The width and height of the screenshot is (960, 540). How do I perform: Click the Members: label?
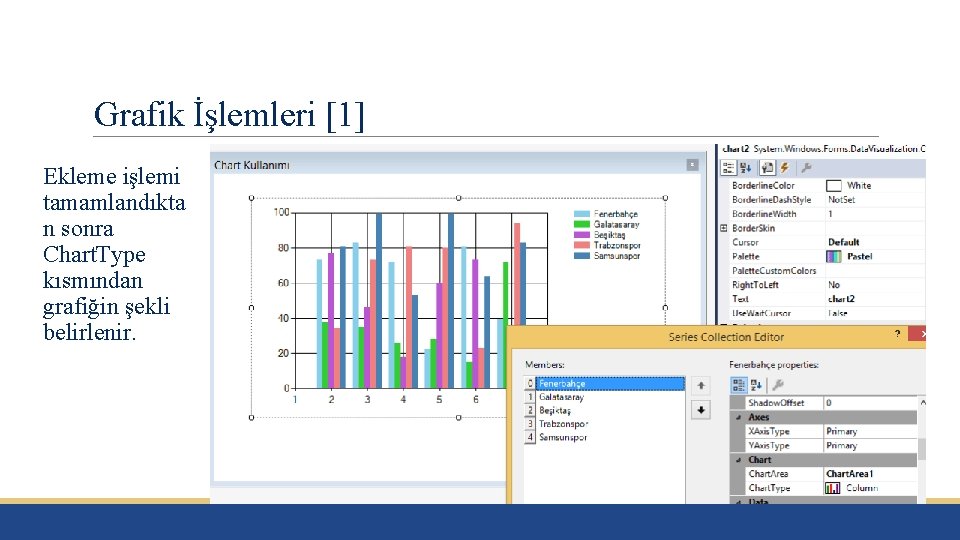tap(544, 365)
